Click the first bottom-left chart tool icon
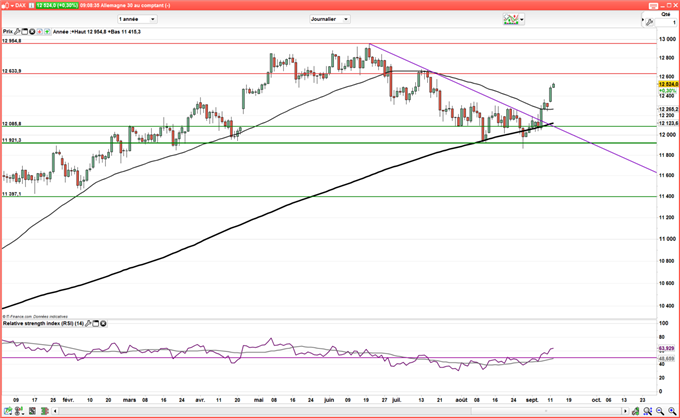The width and height of the screenshot is (680, 418). coord(8,411)
